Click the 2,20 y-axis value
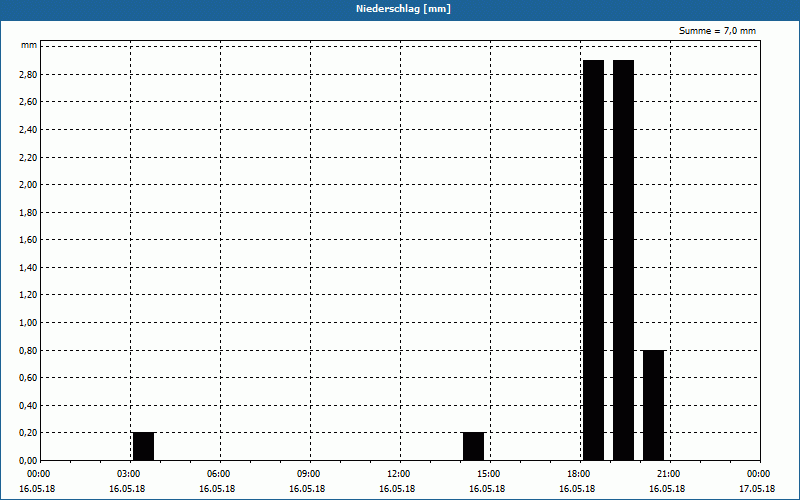 pyautogui.click(x=28, y=157)
